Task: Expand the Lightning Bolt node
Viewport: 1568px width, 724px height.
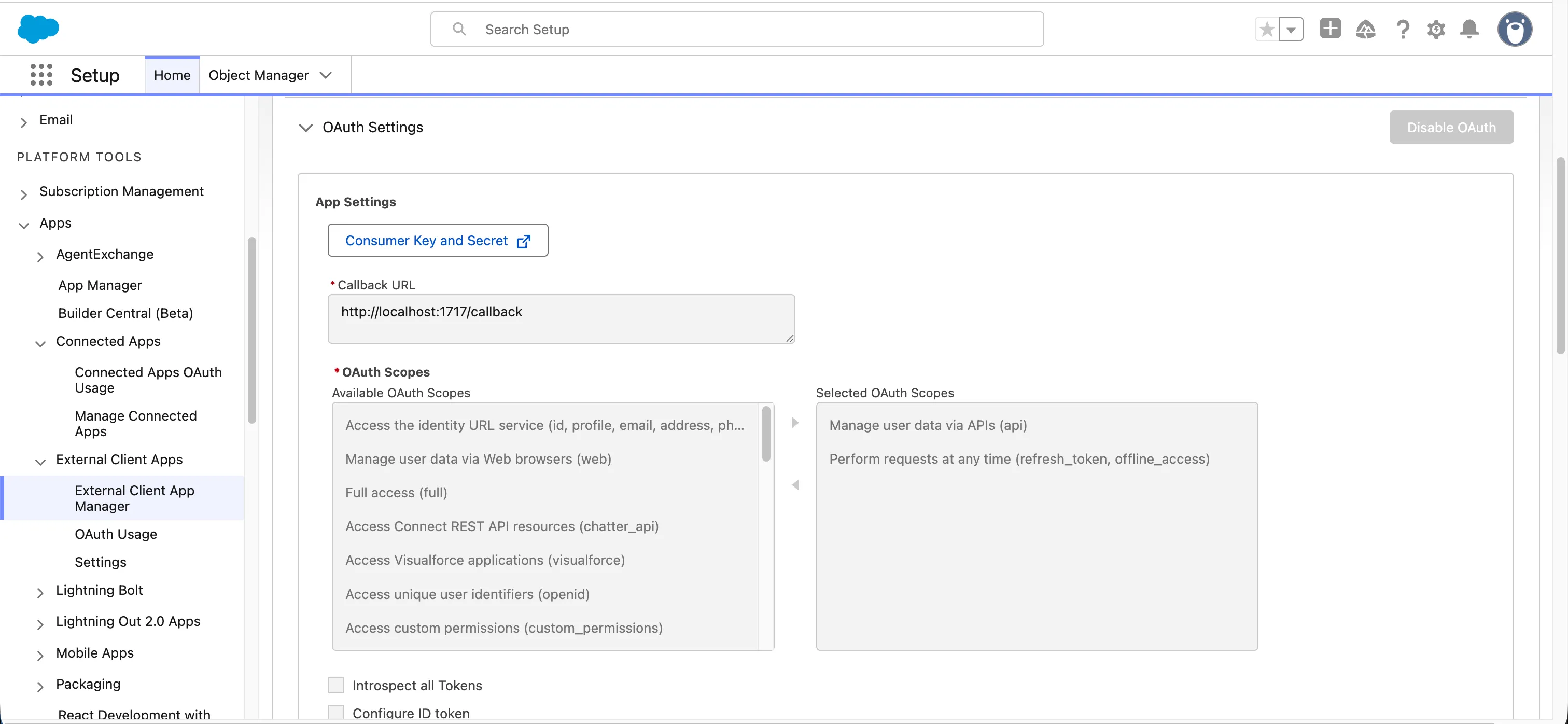Action: point(40,592)
